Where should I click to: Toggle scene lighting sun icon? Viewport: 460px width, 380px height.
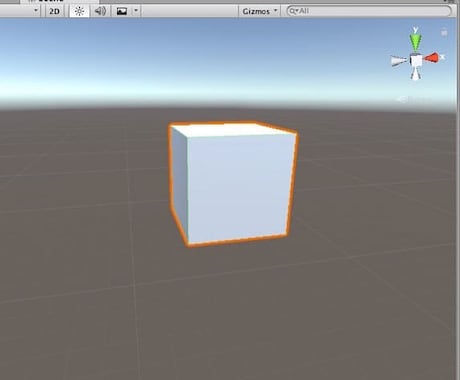coord(79,11)
